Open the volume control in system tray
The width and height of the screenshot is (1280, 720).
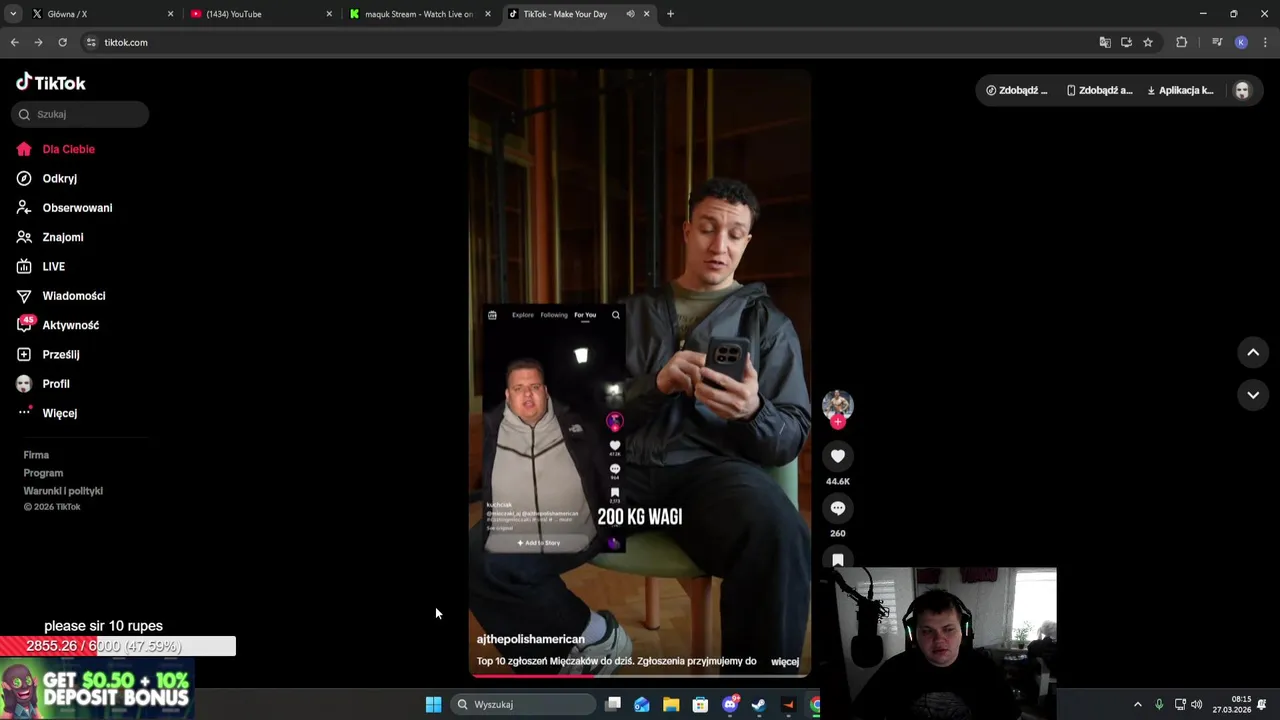1196,704
